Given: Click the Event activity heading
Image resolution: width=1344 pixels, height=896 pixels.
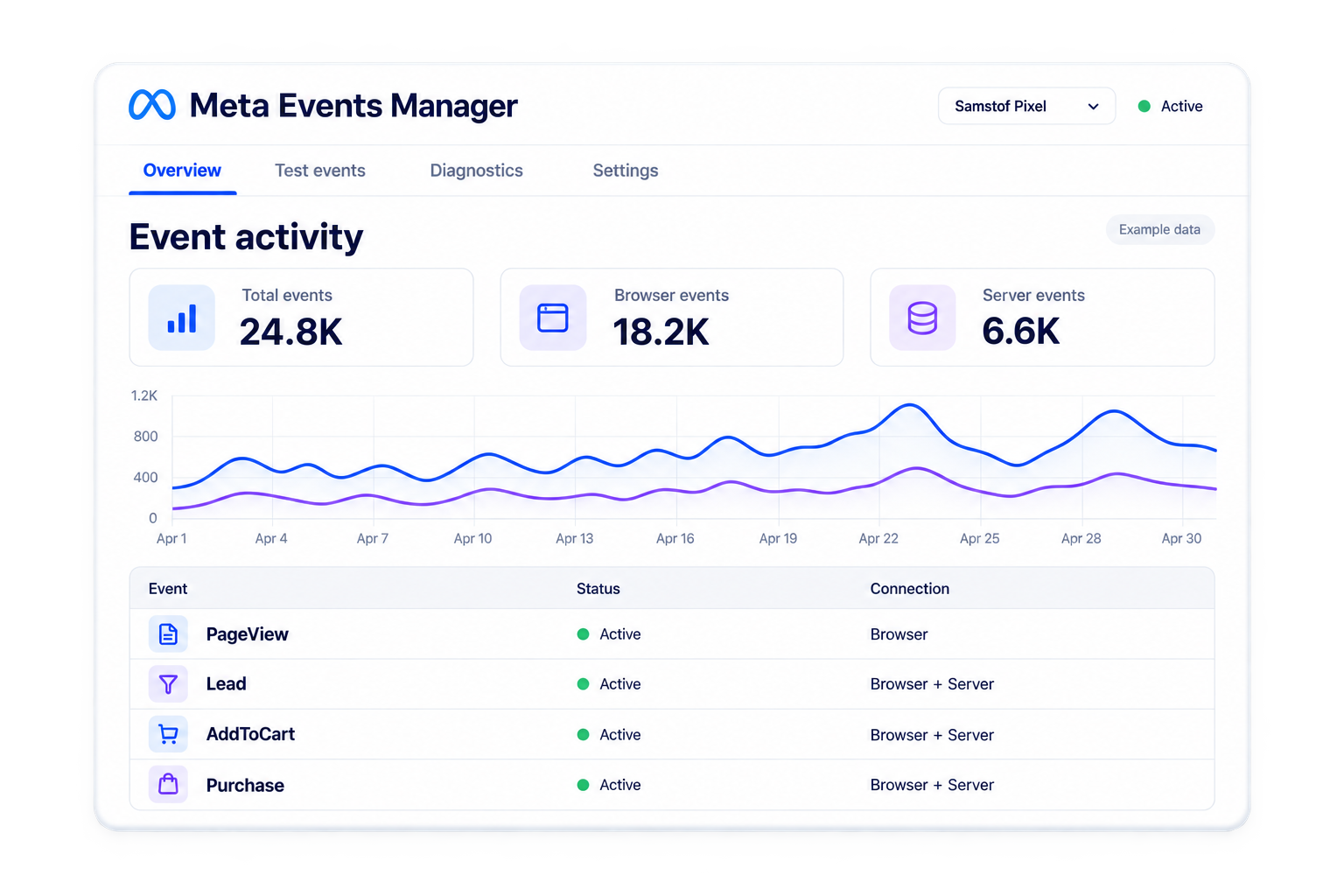Looking at the screenshot, I should 246,237.
